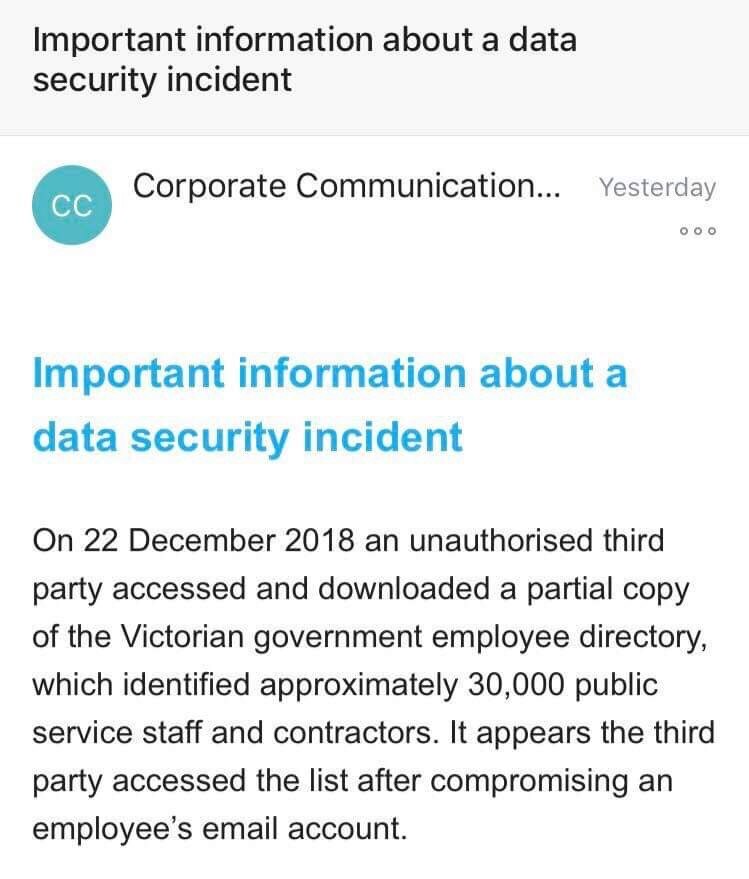Click the email subject line at the top
The width and height of the screenshot is (749, 879).
pos(305,59)
